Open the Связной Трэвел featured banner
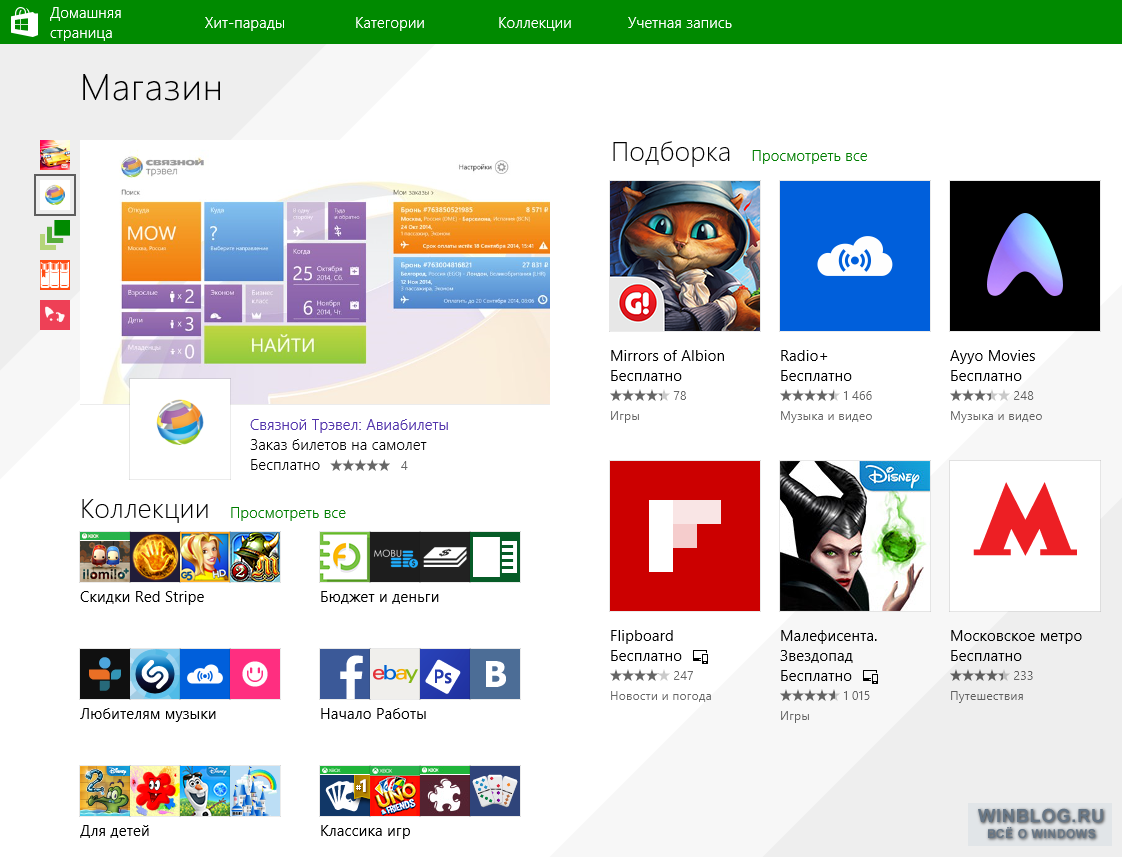Image resolution: width=1122 pixels, height=857 pixels. (315, 272)
